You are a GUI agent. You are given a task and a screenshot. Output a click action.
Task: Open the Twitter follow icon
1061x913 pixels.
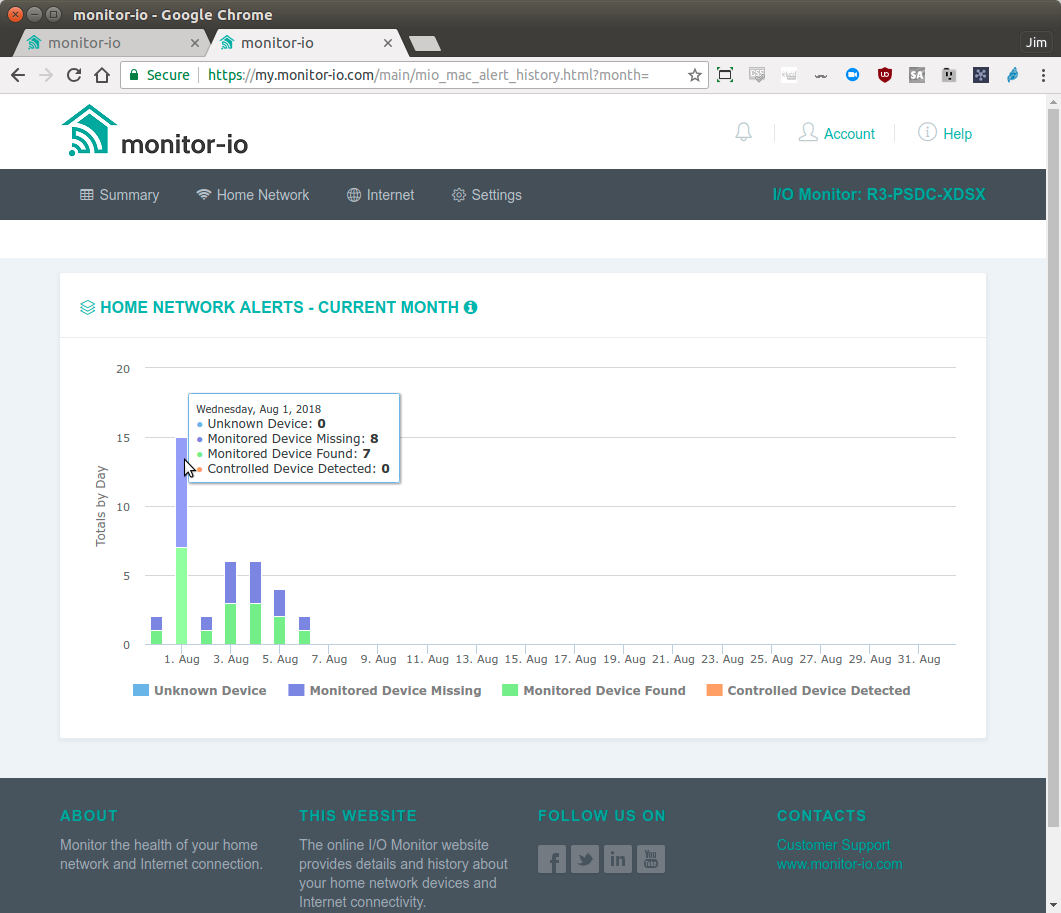point(584,858)
